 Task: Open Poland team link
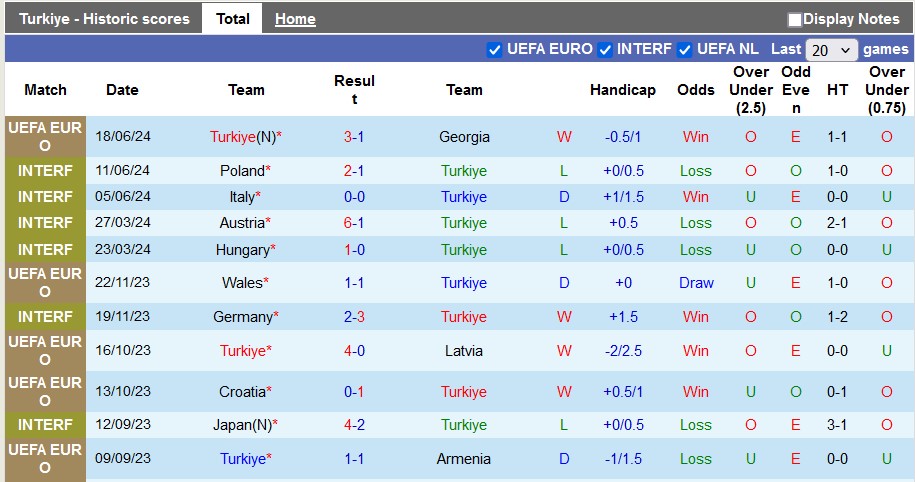click(243, 171)
